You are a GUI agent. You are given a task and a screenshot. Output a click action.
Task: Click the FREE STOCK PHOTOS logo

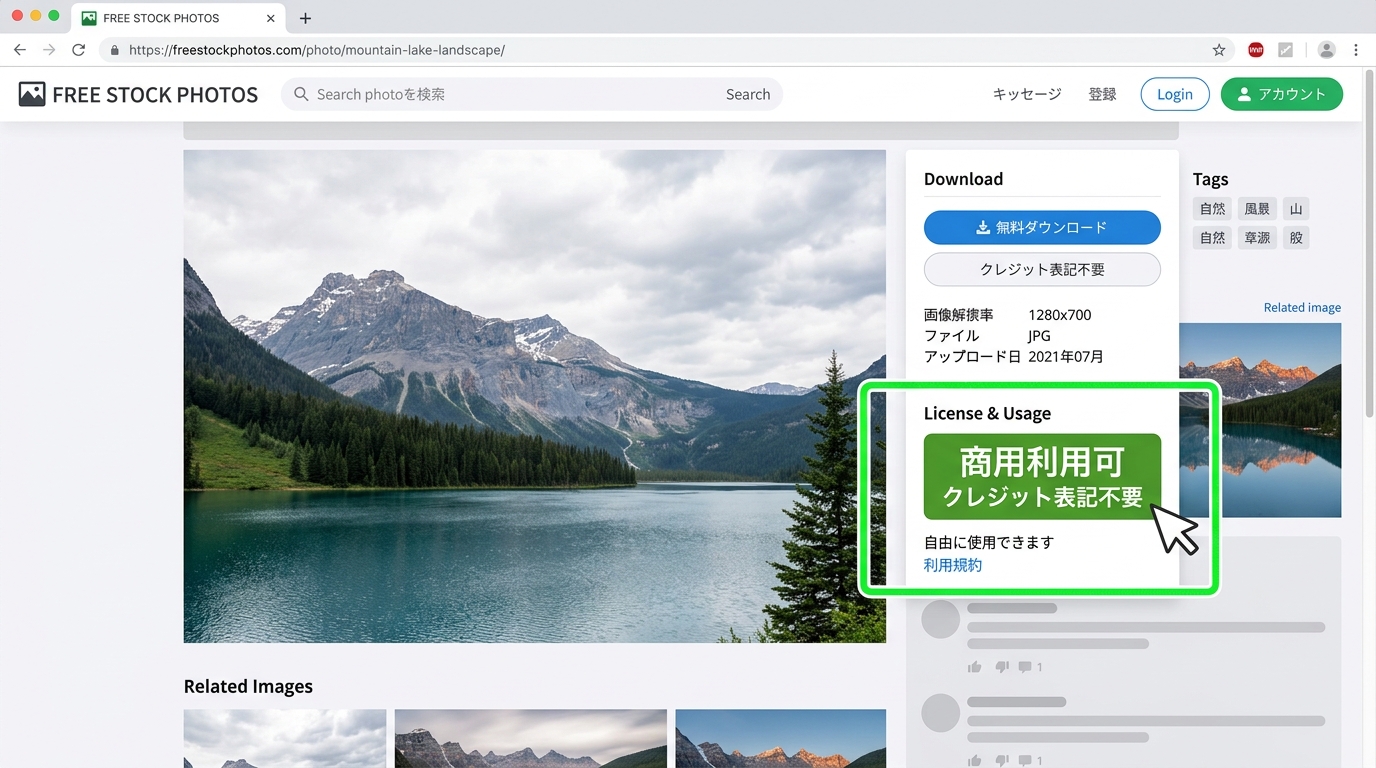coord(138,95)
